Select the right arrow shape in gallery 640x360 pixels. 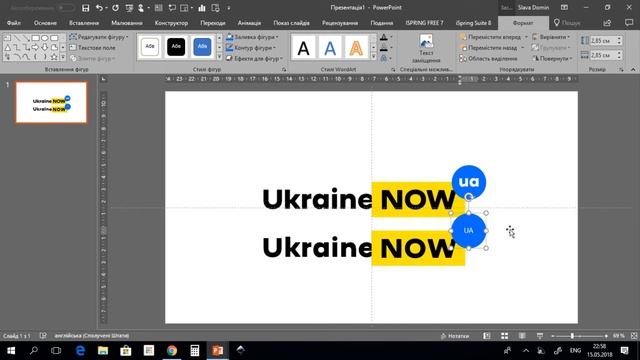point(36,48)
